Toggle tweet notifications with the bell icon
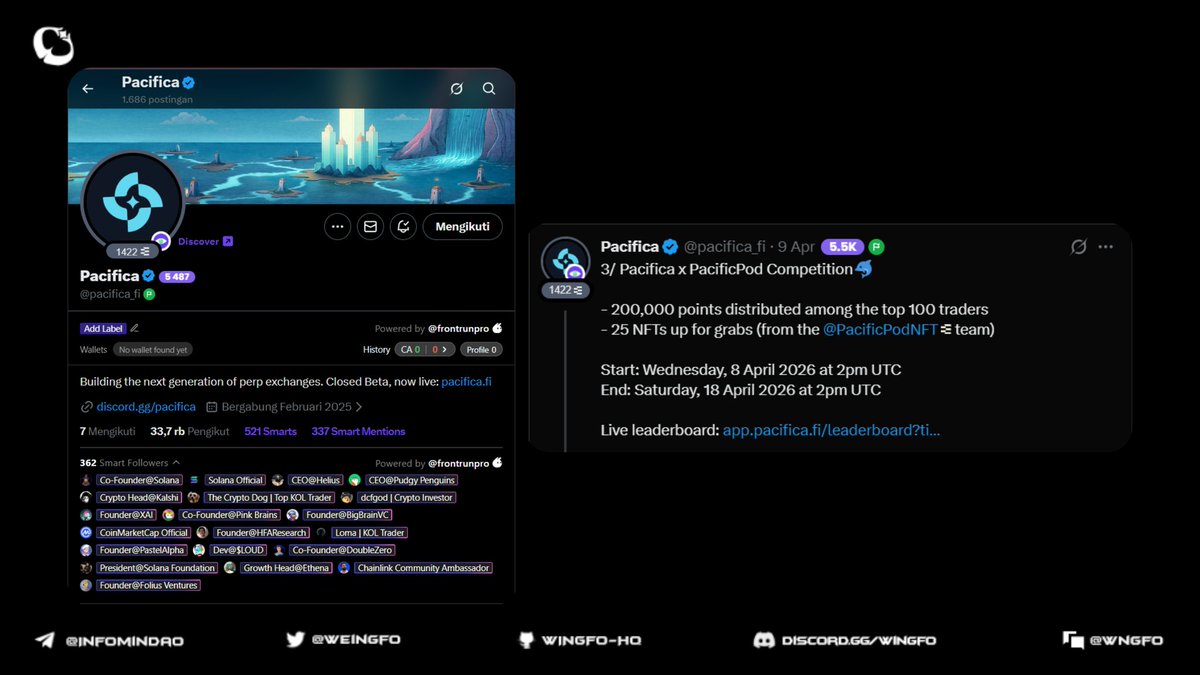This screenshot has width=1200, height=675. pos(402,226)
